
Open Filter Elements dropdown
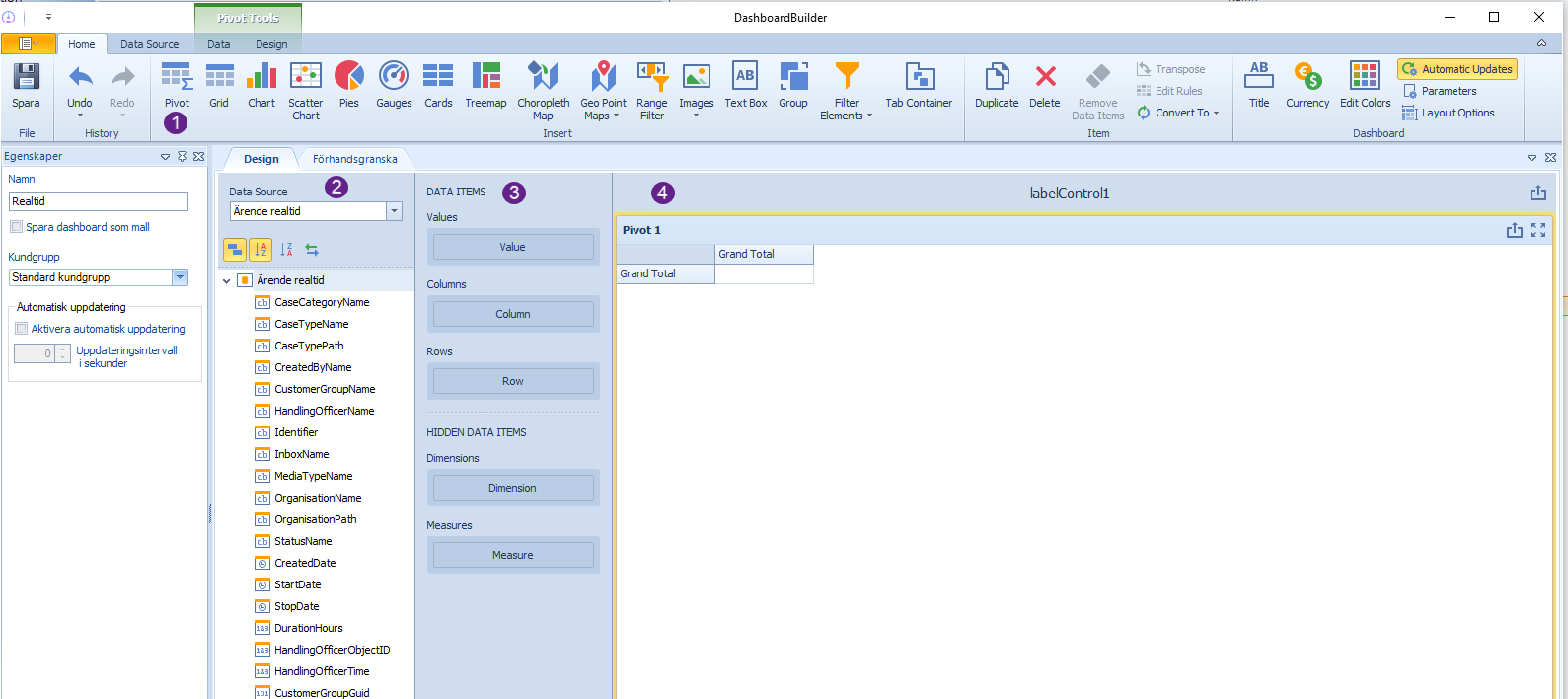[x=847, y=91]
